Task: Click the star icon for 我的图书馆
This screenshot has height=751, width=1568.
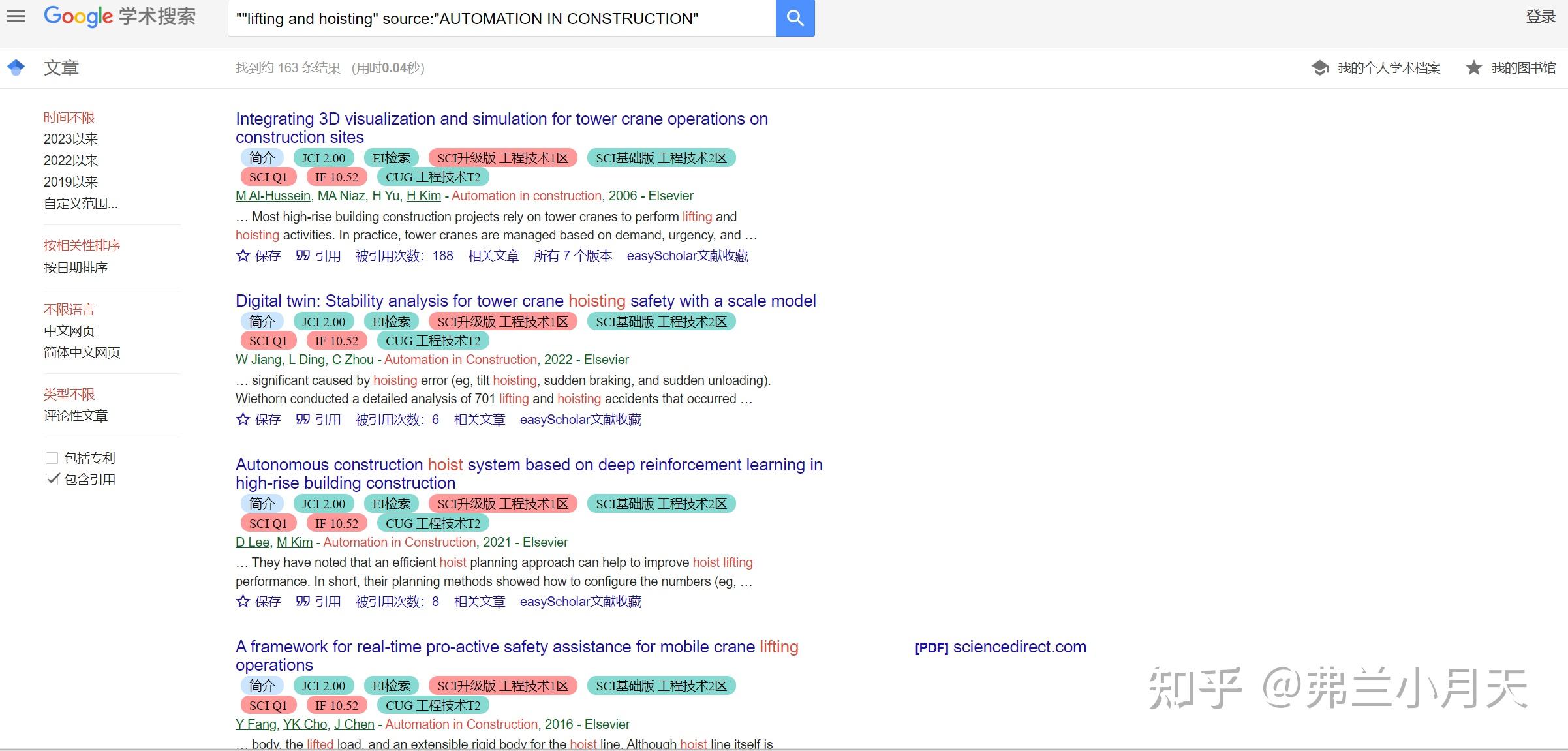Action: coord(1473,68)
